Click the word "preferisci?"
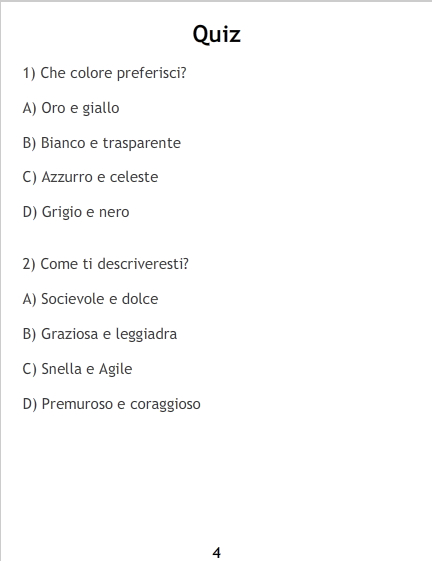This screenshot has height=561, width=432. (x=152, y=73)
